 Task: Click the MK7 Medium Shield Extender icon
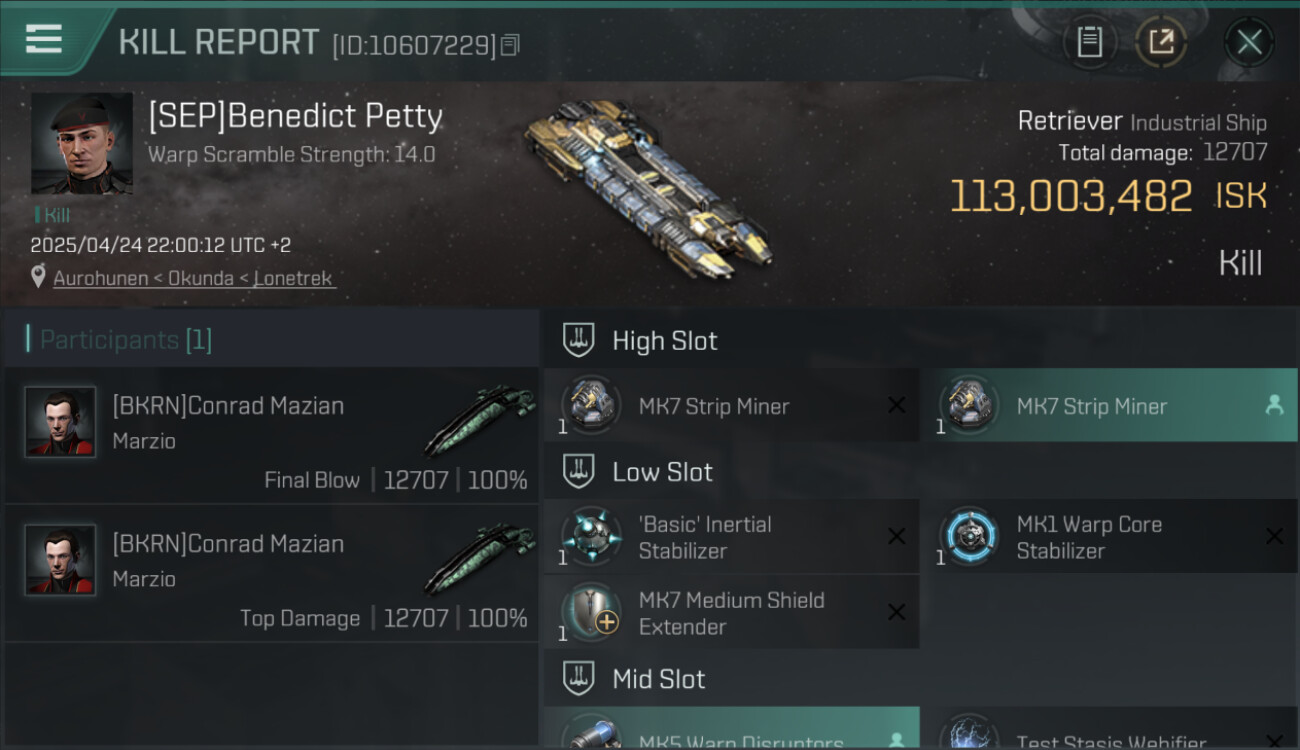591,612
